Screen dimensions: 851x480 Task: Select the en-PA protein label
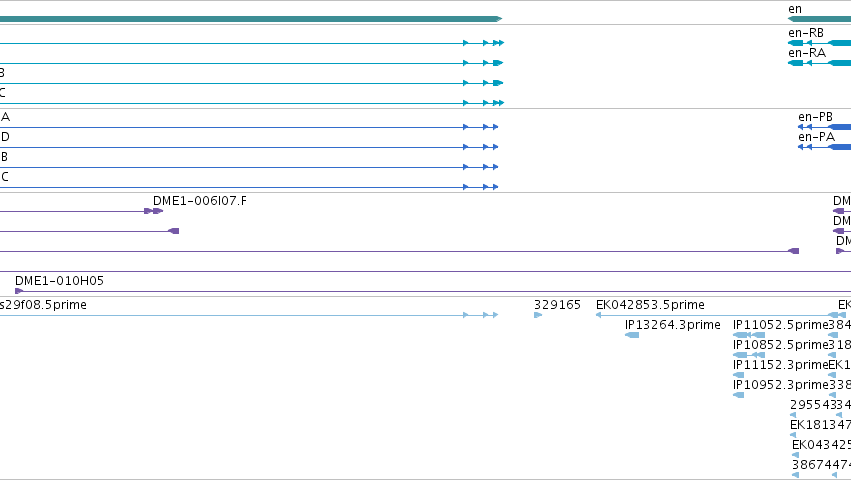[816, 137]
